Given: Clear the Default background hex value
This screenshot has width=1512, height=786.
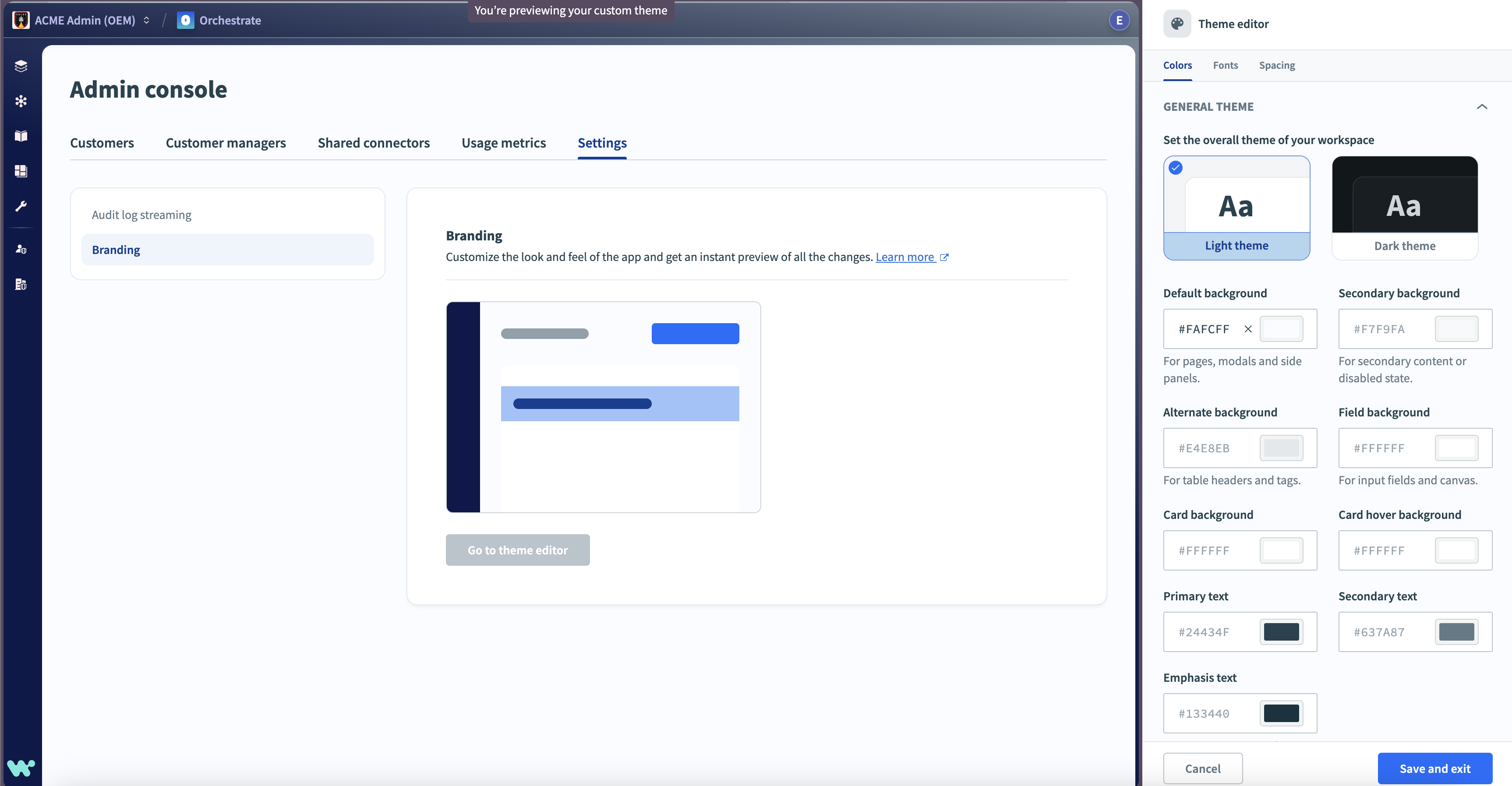Looking at the screenshot, I should [x=1248, y=329].
